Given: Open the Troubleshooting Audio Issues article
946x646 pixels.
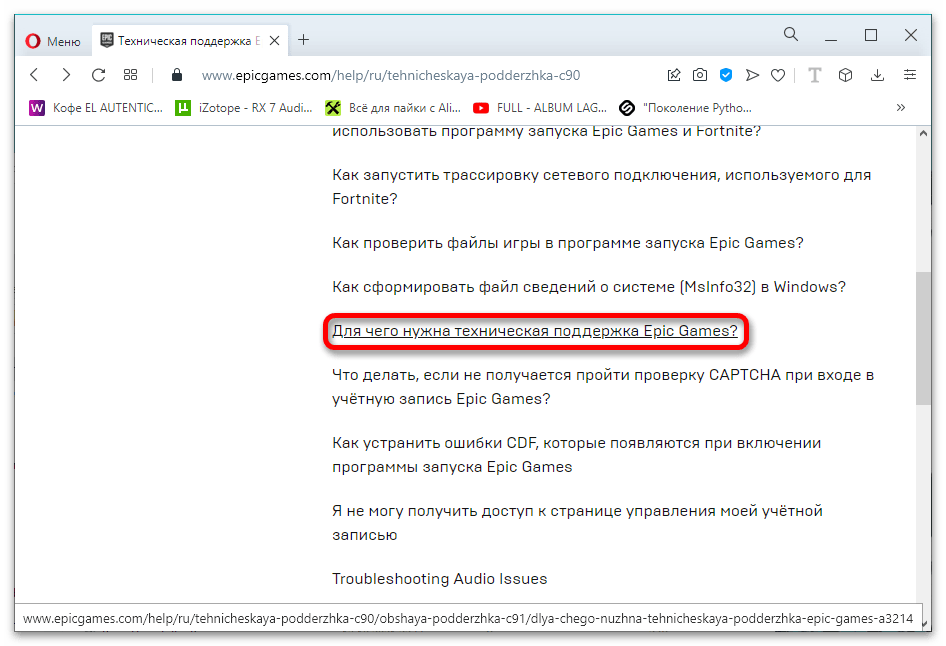Looking at the screenshot, I should tap(439, 579).
